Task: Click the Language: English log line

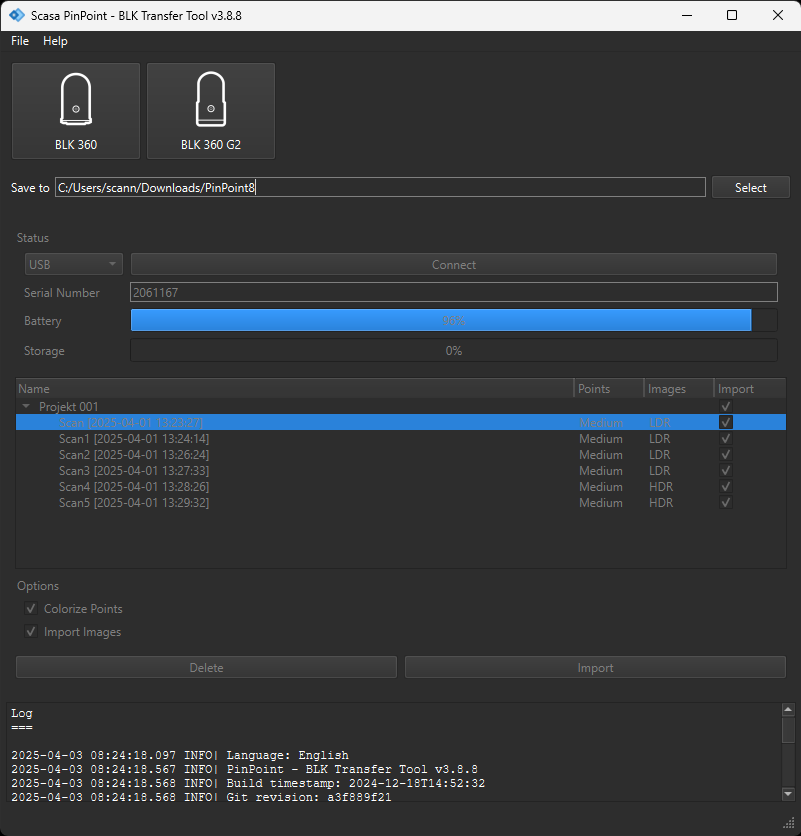Action: click(x=180, y=755)
